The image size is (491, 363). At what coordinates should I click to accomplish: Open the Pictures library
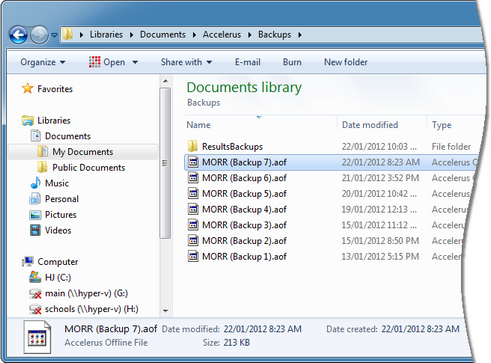[x=61, y=215]
